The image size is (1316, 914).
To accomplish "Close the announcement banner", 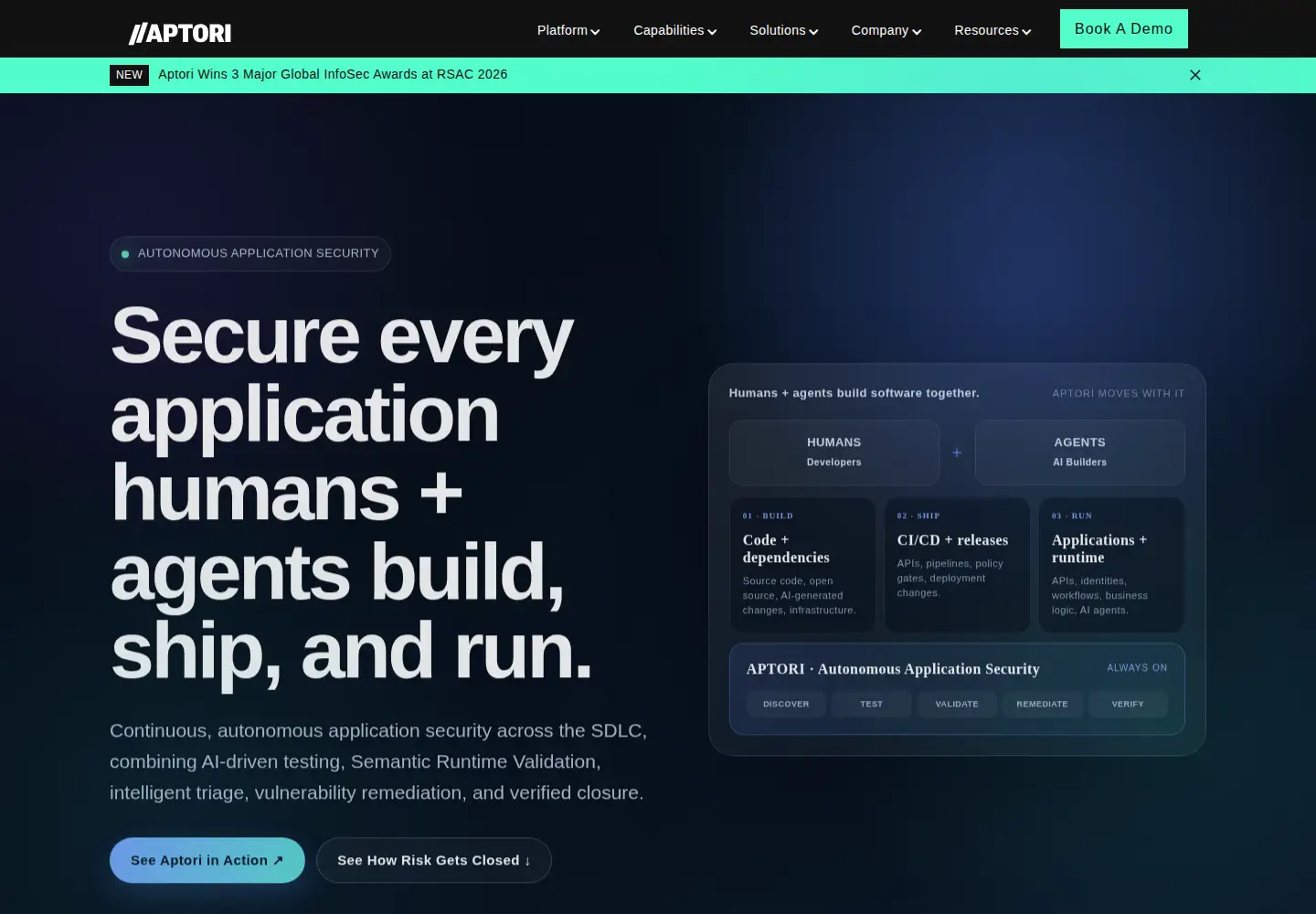I will coord(1195,75).
